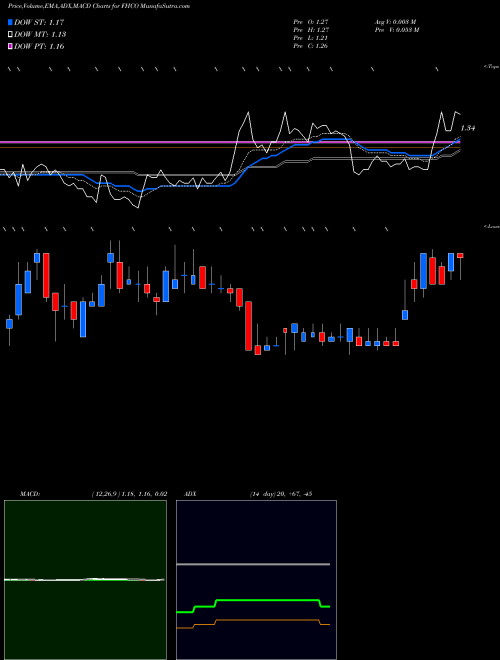Click the 'Avg V: 0.003 M' value
The height and width of the screenshot is (660, 500).
point(395,22)
